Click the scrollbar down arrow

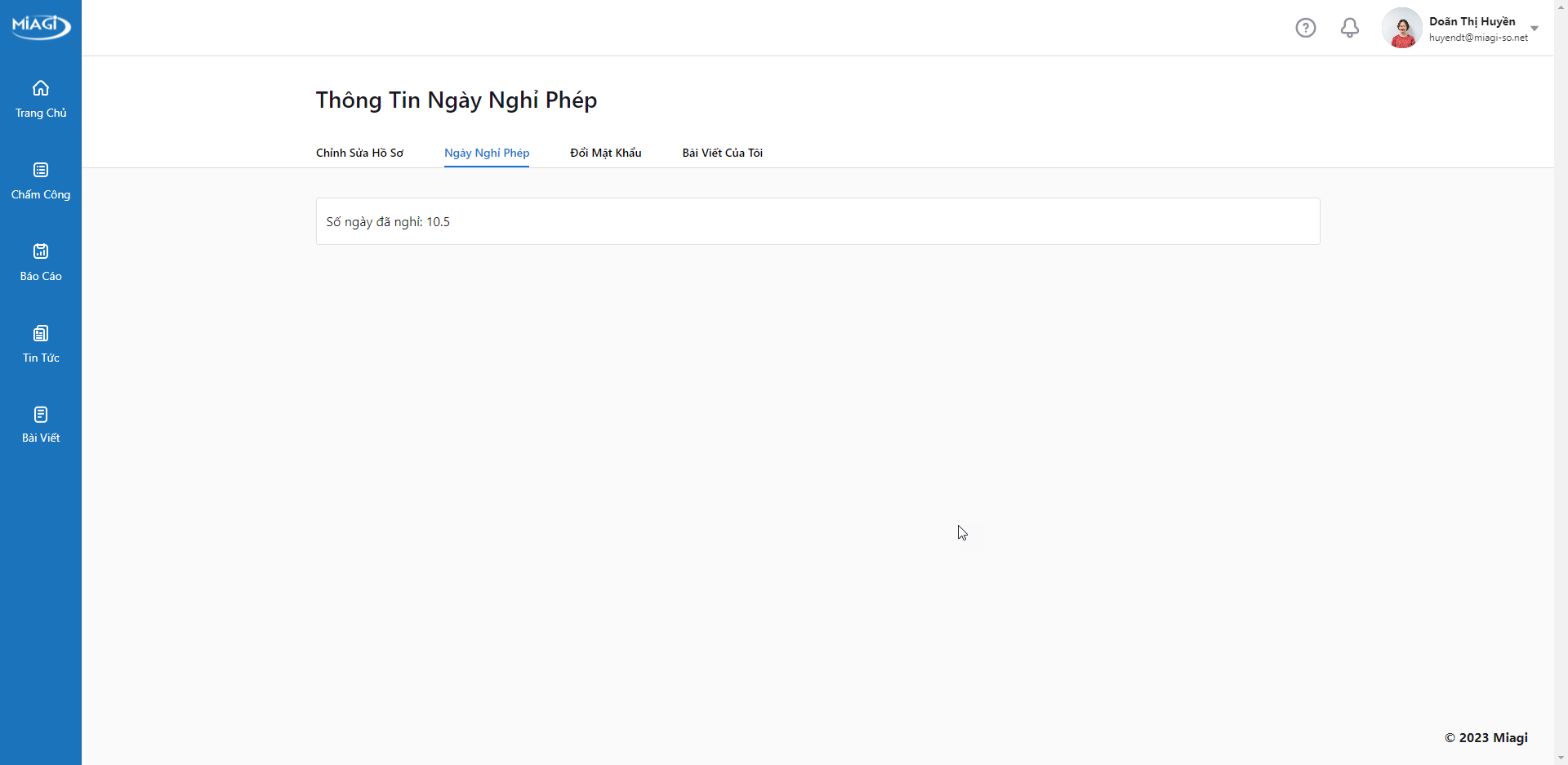(x=1561, y=758)
